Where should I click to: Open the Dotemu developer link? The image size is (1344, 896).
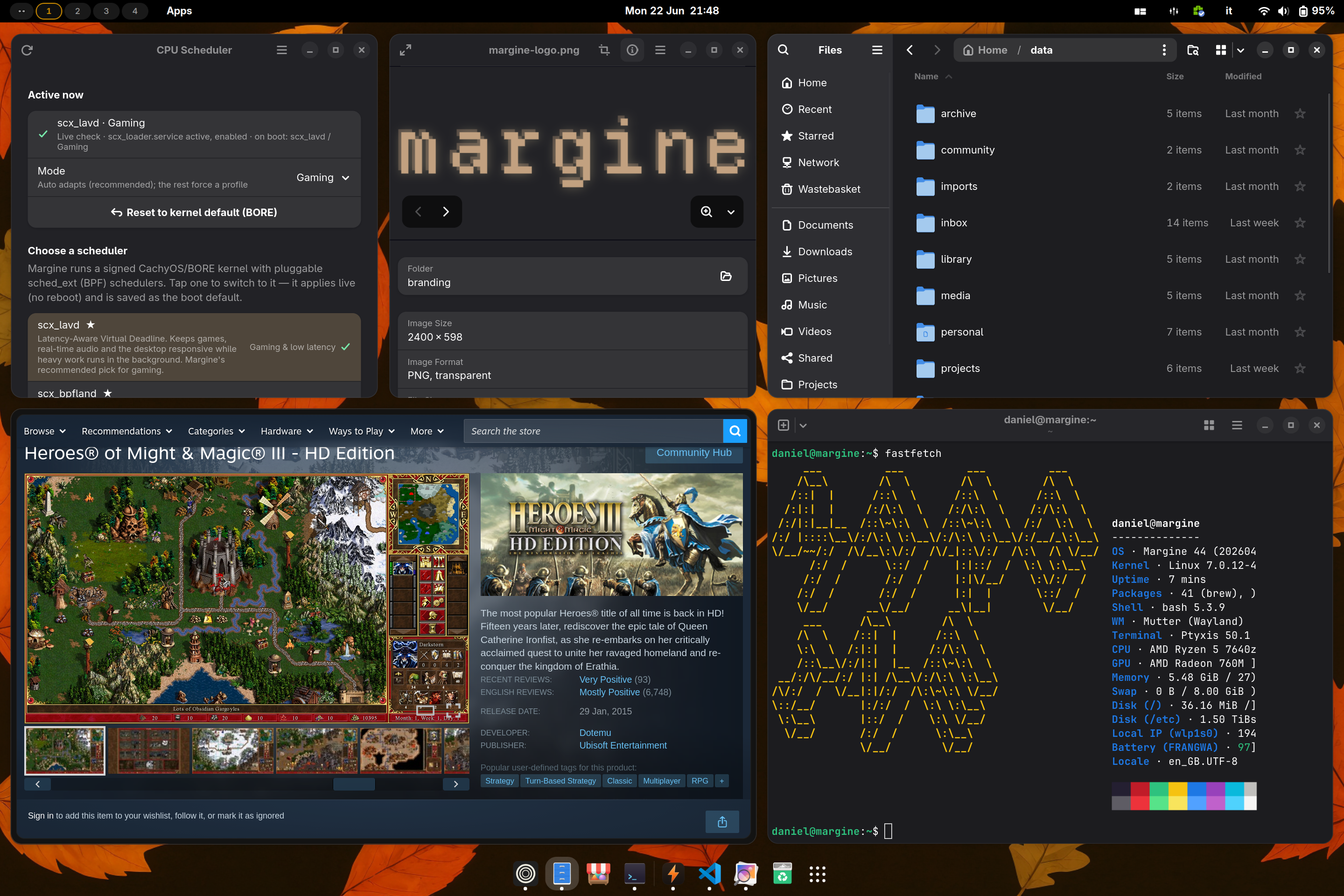tap(595, 733)
